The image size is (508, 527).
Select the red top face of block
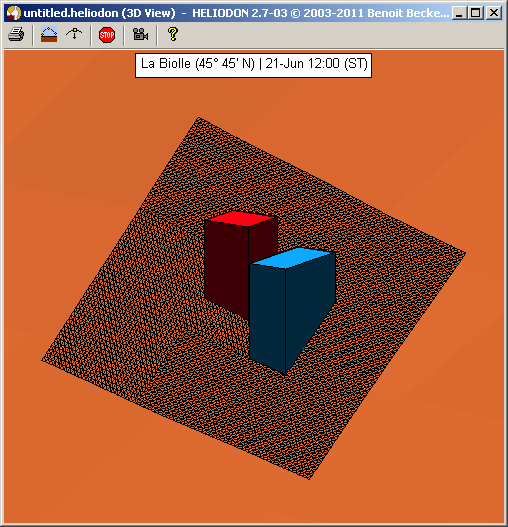coord(241,218)
